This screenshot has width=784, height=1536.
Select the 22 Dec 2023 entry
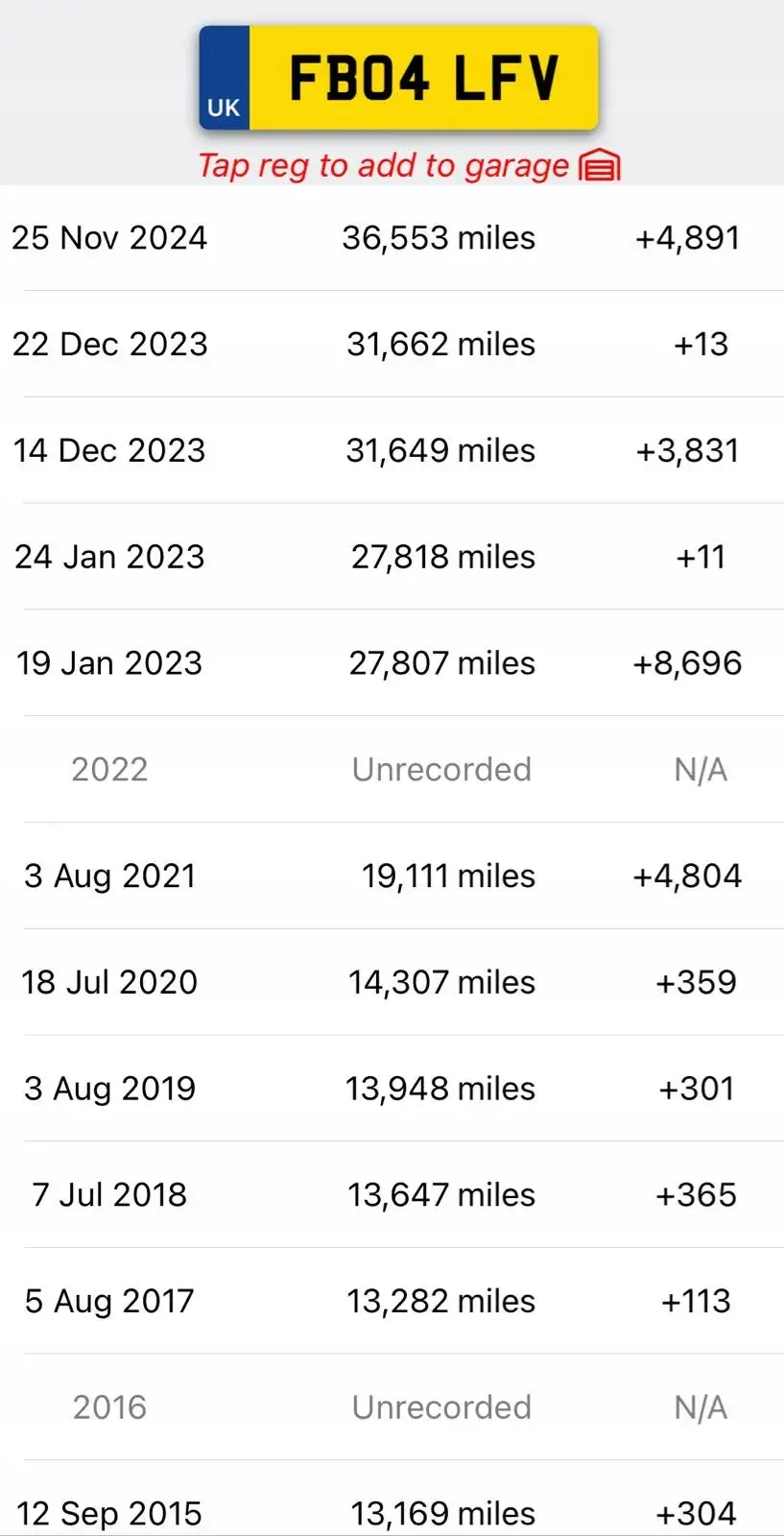point(109,345)
